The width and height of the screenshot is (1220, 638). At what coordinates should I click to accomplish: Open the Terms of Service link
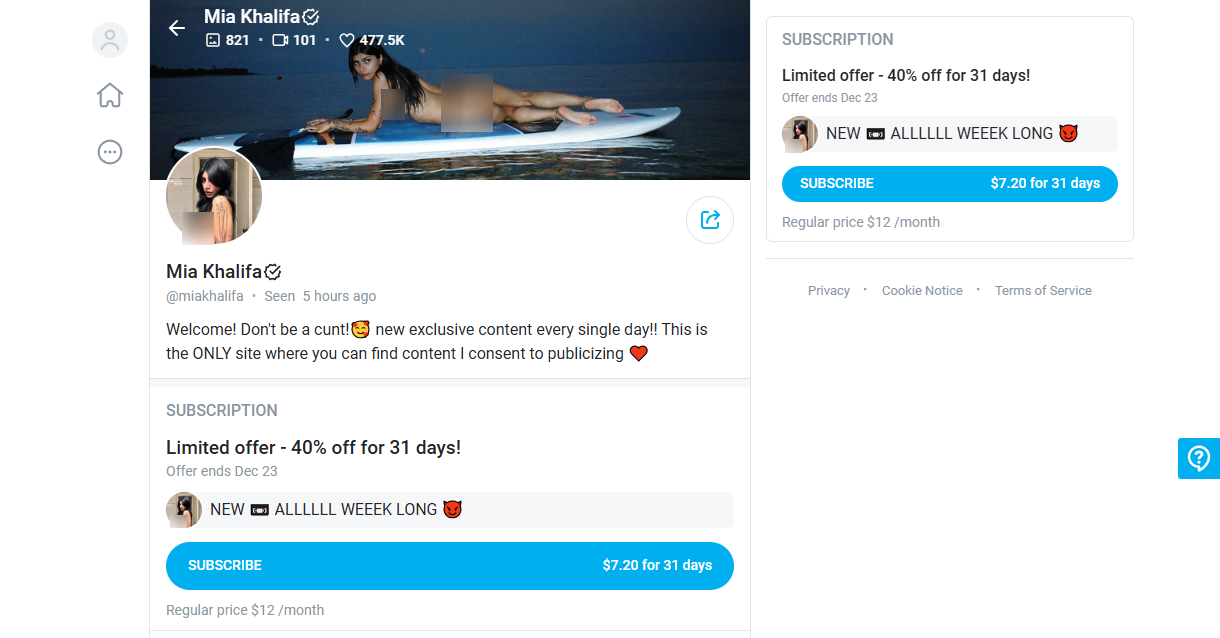pyautogui.click(x=1043, y=291)
